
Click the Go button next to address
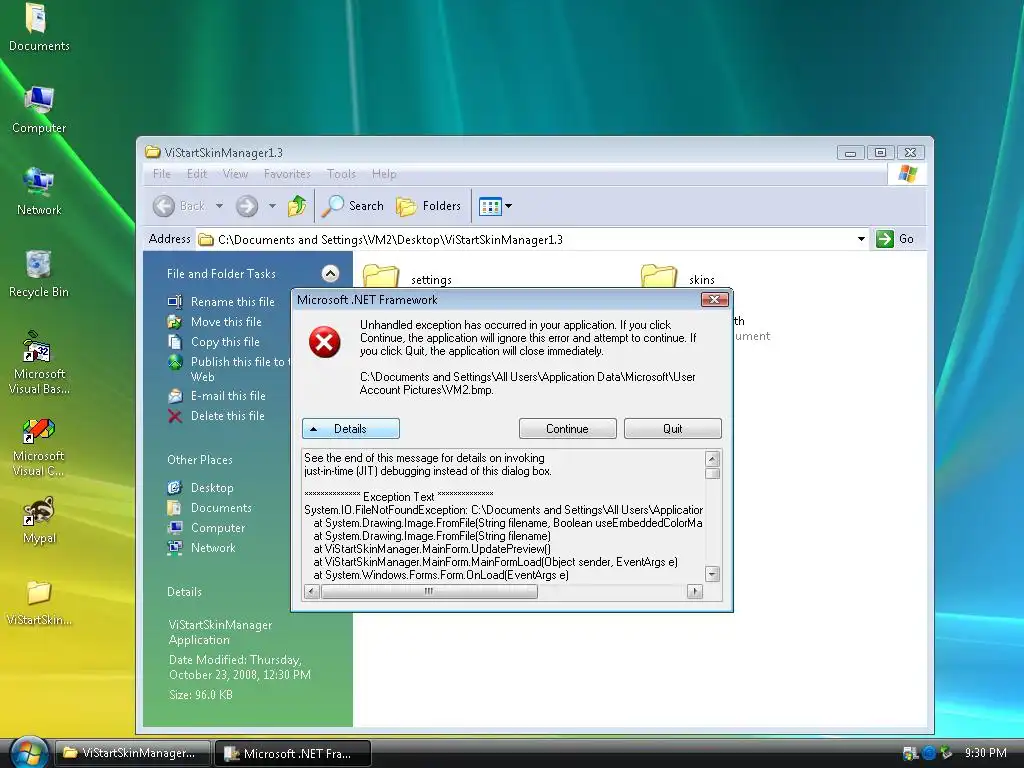pos(895,239)
